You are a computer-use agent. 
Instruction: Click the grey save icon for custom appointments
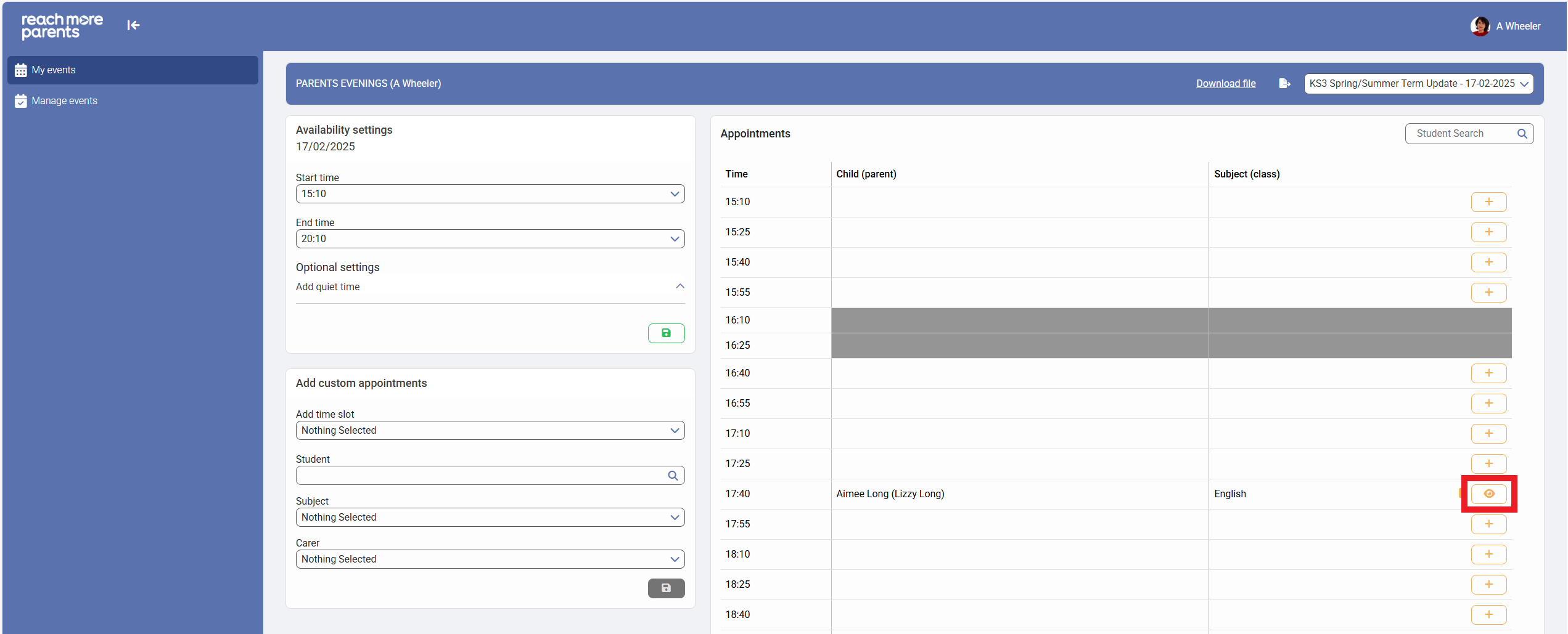click(x=666, y=588)
